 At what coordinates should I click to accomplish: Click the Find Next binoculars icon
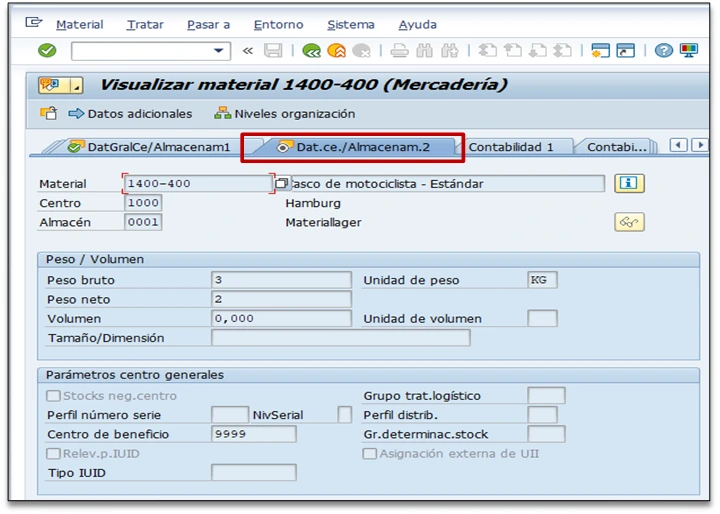449,50
